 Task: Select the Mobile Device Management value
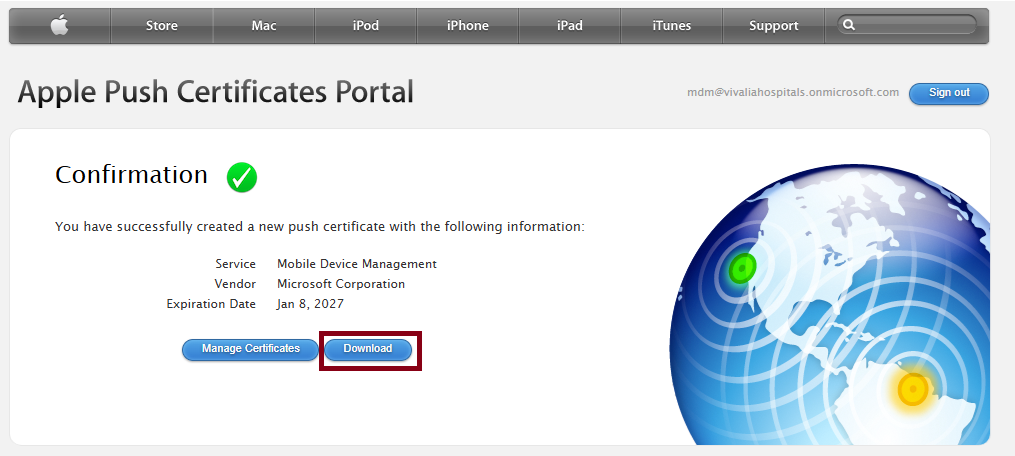click(x=357, y=264)
